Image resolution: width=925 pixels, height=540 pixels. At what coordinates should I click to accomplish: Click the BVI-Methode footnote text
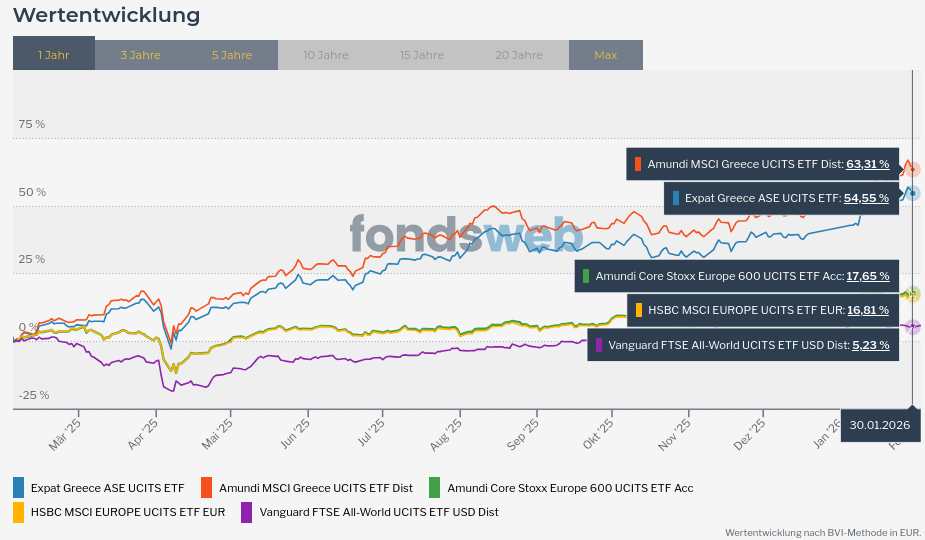tap(822, 532)
